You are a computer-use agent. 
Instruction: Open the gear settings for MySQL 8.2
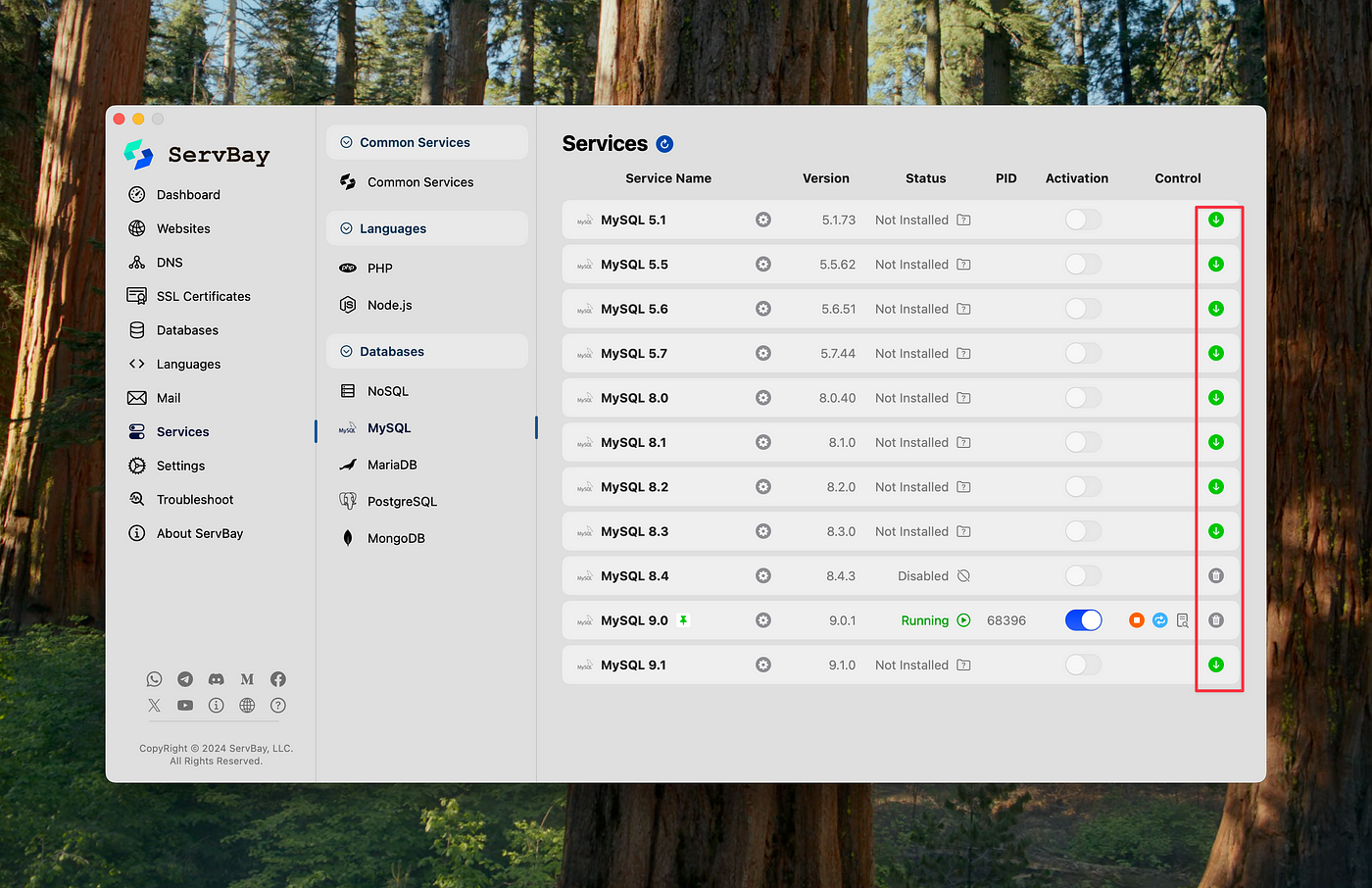763,487
